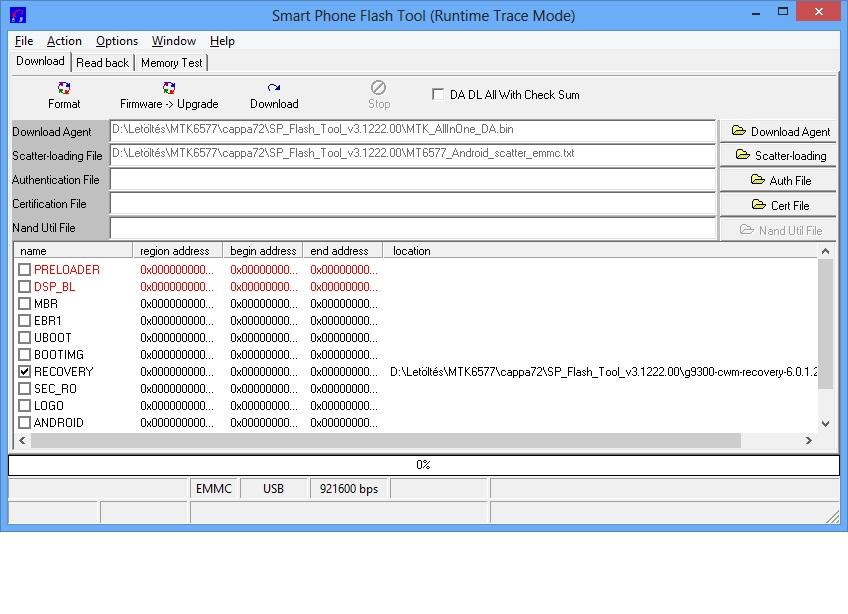Image resolution: width=848 pixels, height=614 pixels.
Task: Click the region address column header
Action: coord(177,251)
